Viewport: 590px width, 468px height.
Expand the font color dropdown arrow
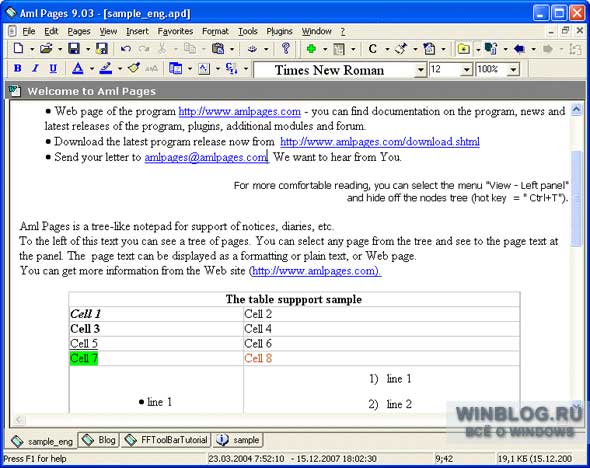click(91, 69)
